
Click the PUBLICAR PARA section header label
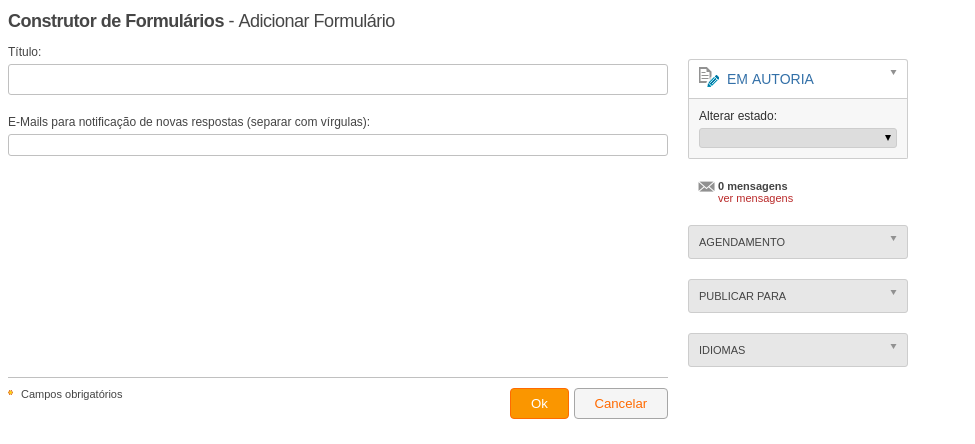[x=742, y=297]
